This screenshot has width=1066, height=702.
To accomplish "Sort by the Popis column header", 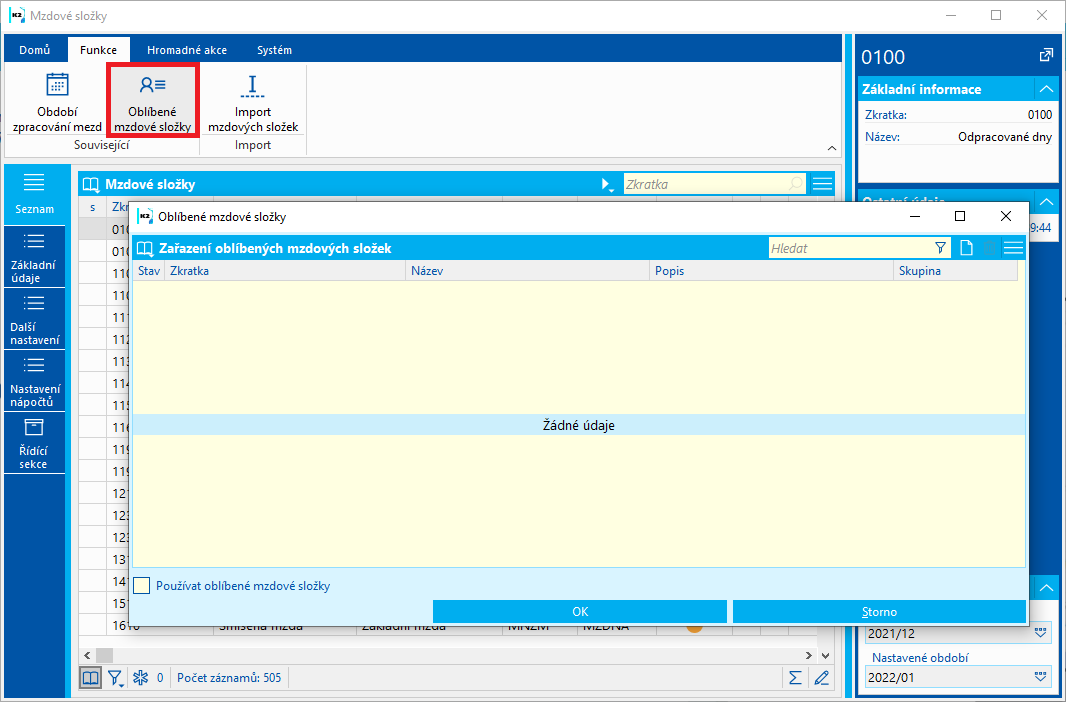I will click(772, 270).
